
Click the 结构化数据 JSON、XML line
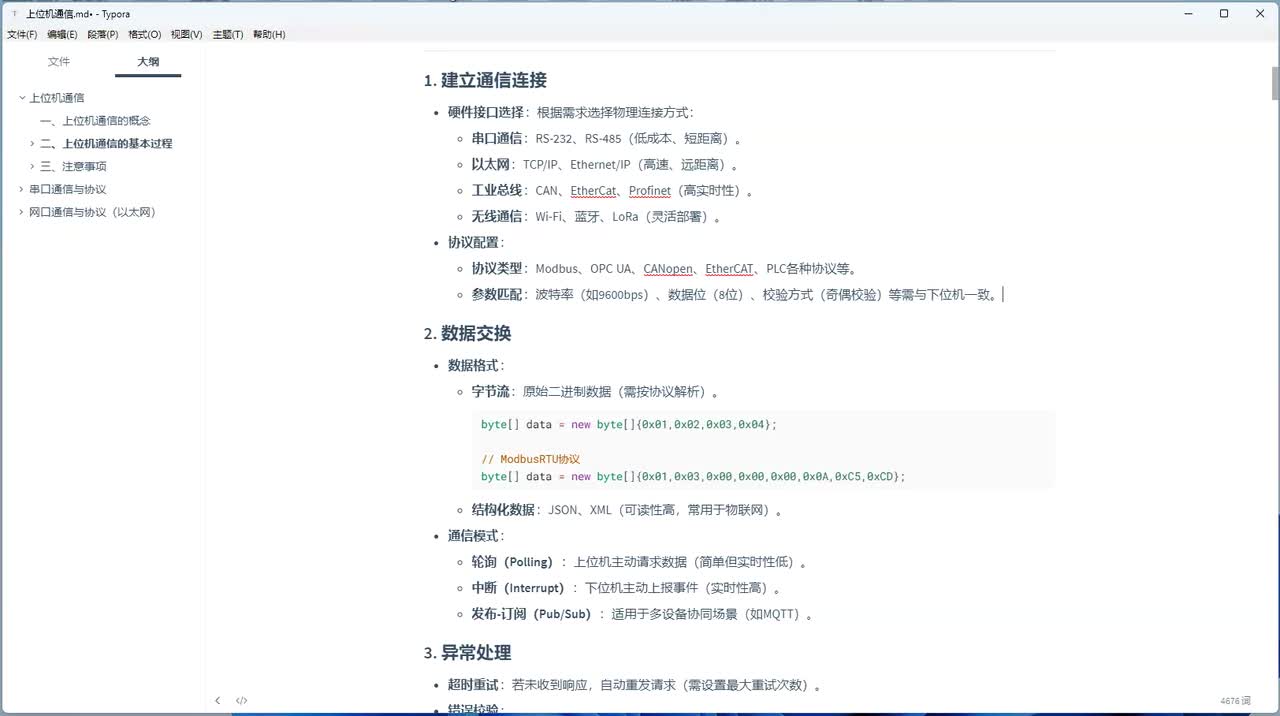click(628, 510)
